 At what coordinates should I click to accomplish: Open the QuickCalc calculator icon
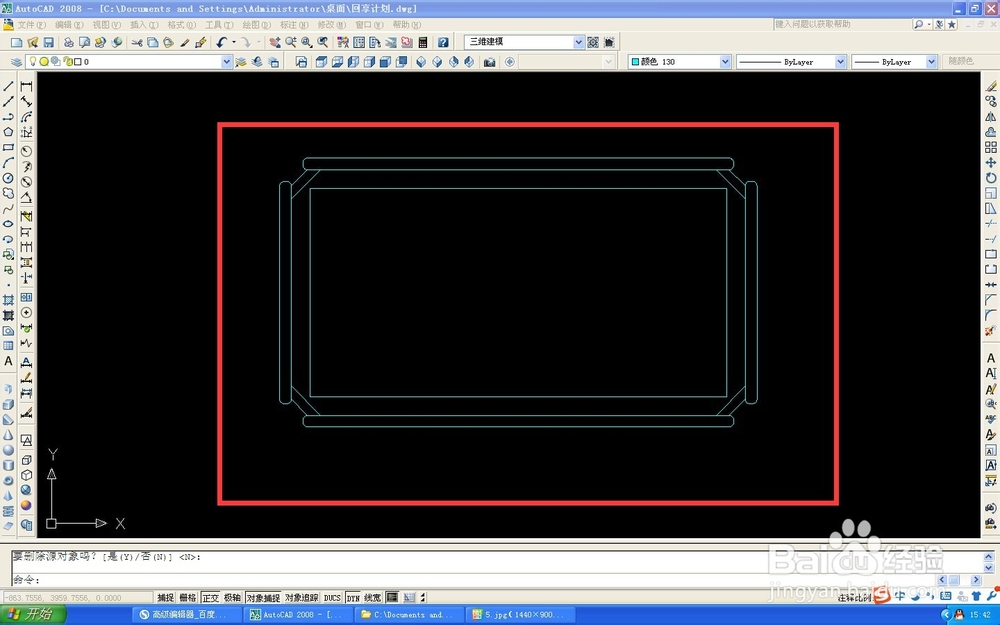423,42
